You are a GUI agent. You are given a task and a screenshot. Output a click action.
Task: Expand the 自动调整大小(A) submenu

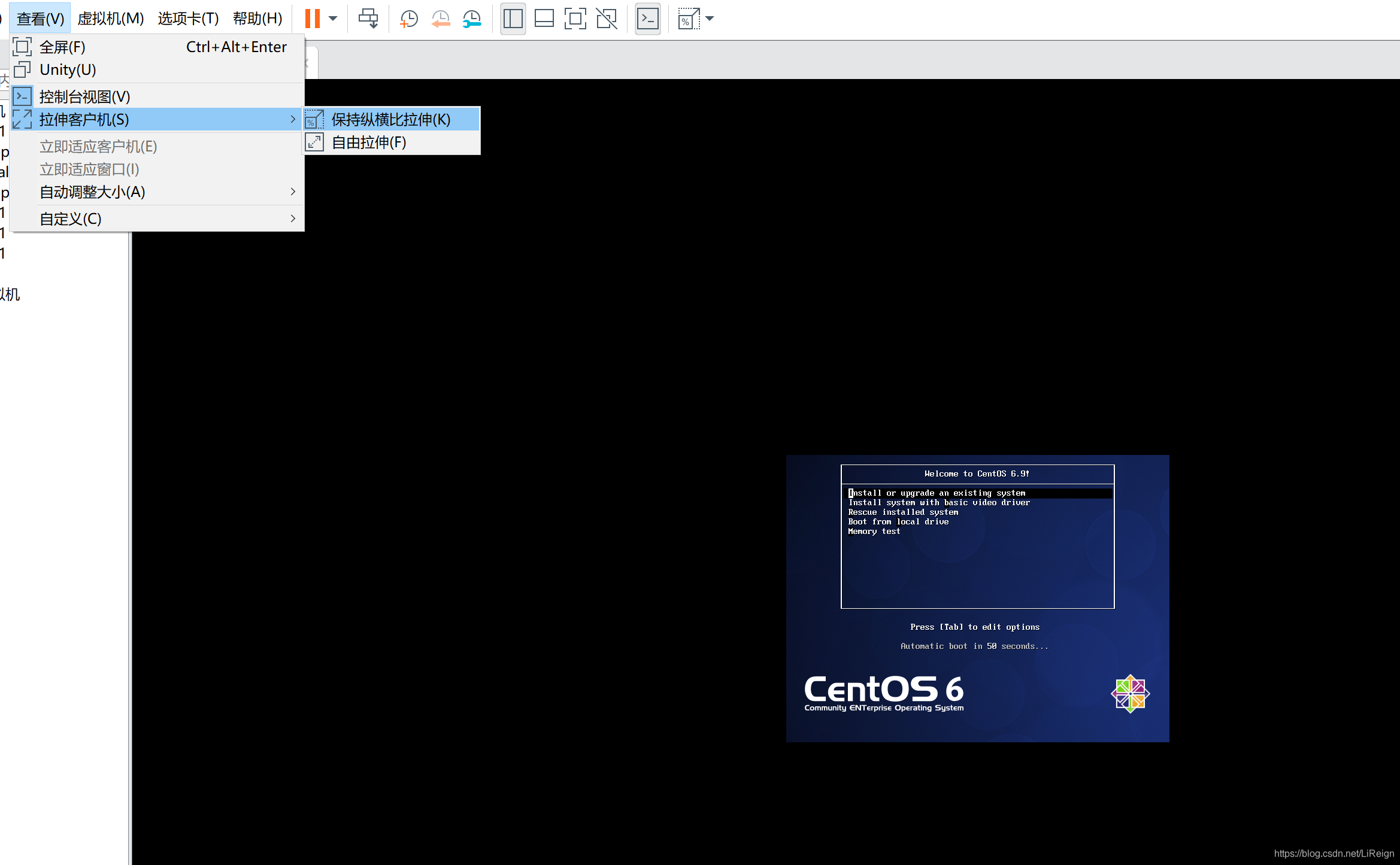(x=157, y=192)
